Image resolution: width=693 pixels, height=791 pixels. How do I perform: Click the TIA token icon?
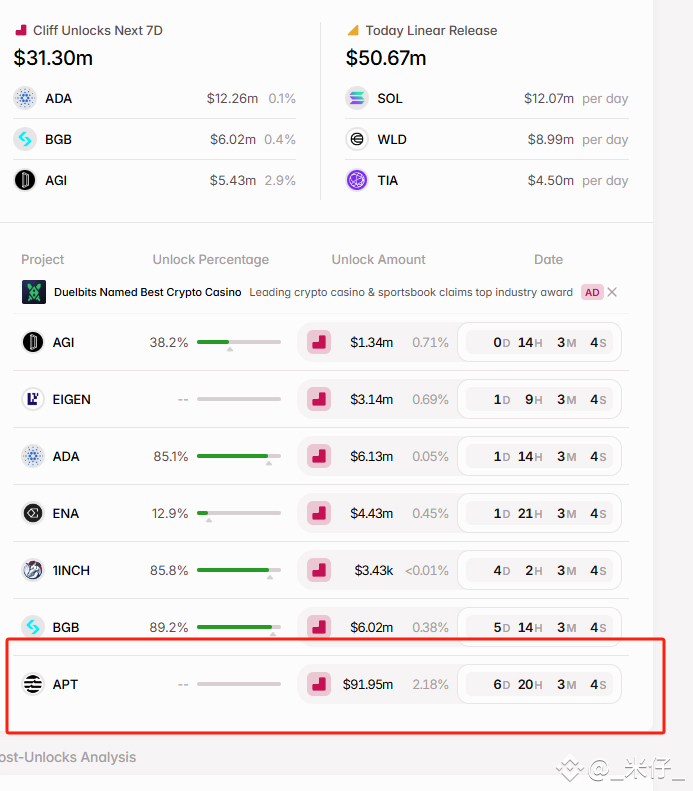point(357,180)
